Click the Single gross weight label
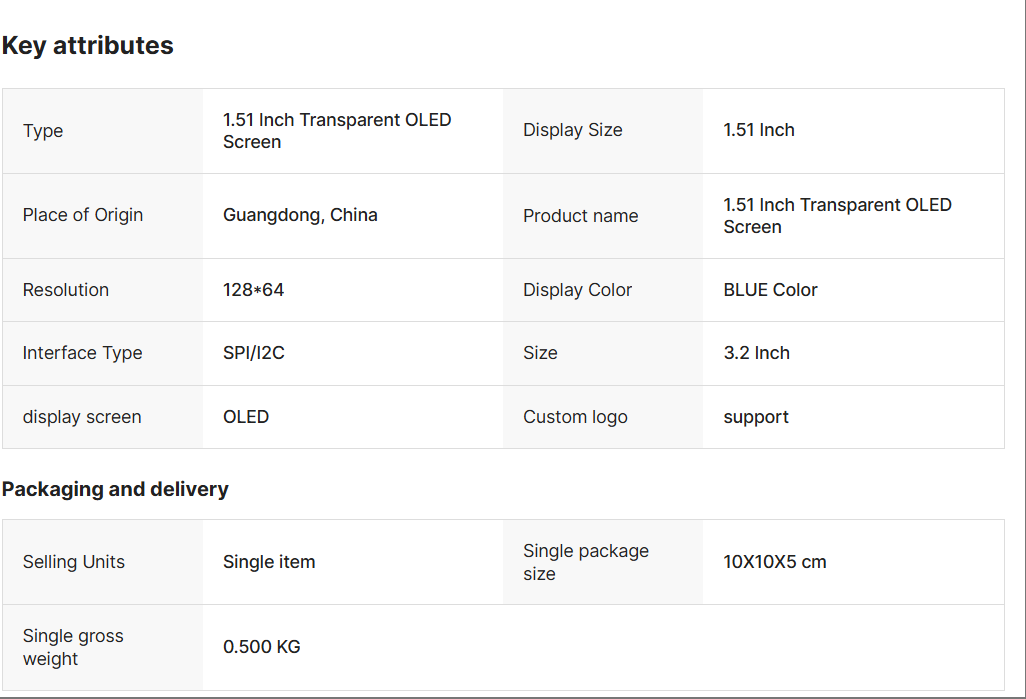This screenshot has width=1026, height=699. click(x=73, y=647)
